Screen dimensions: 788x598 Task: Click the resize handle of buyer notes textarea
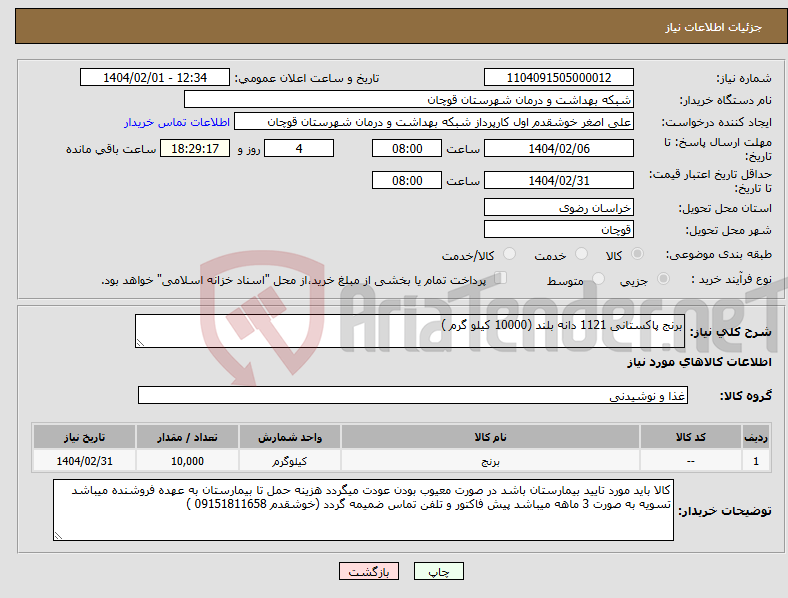[x=58, y=536]
